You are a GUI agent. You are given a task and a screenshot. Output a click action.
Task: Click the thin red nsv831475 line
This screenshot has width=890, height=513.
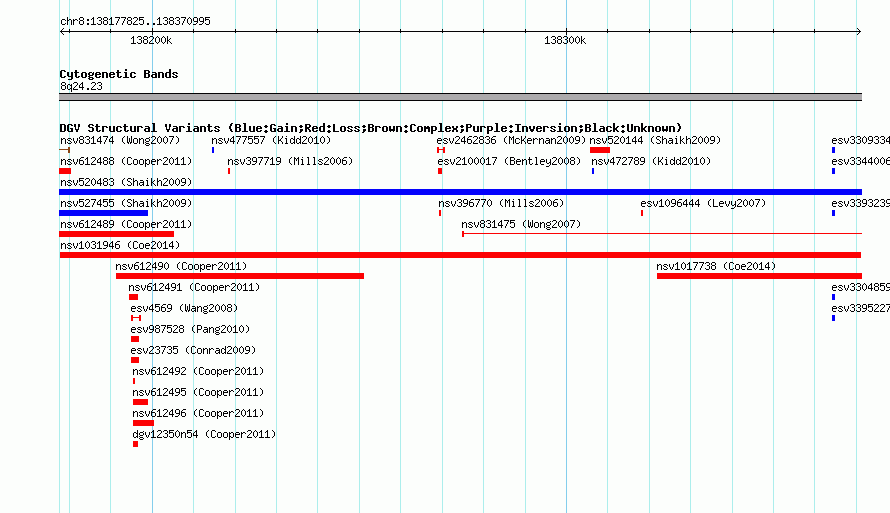(x=662, y=233)
